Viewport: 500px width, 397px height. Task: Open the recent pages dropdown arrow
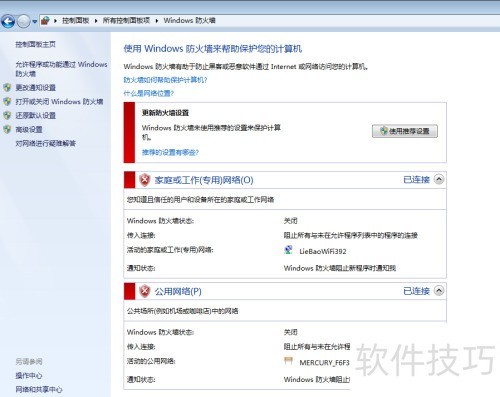coord(35,22)
